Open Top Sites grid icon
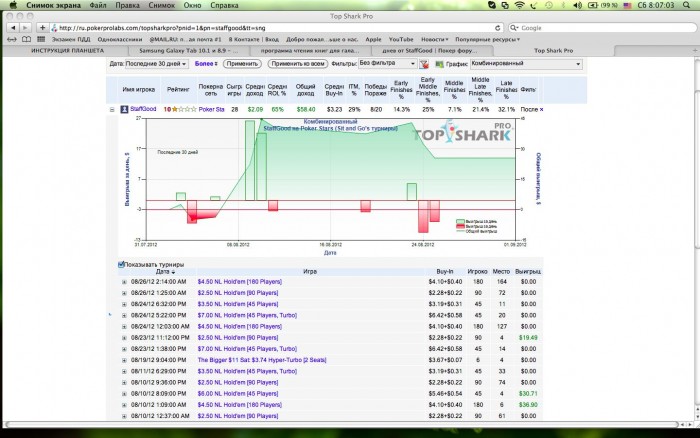 (41, 39)
